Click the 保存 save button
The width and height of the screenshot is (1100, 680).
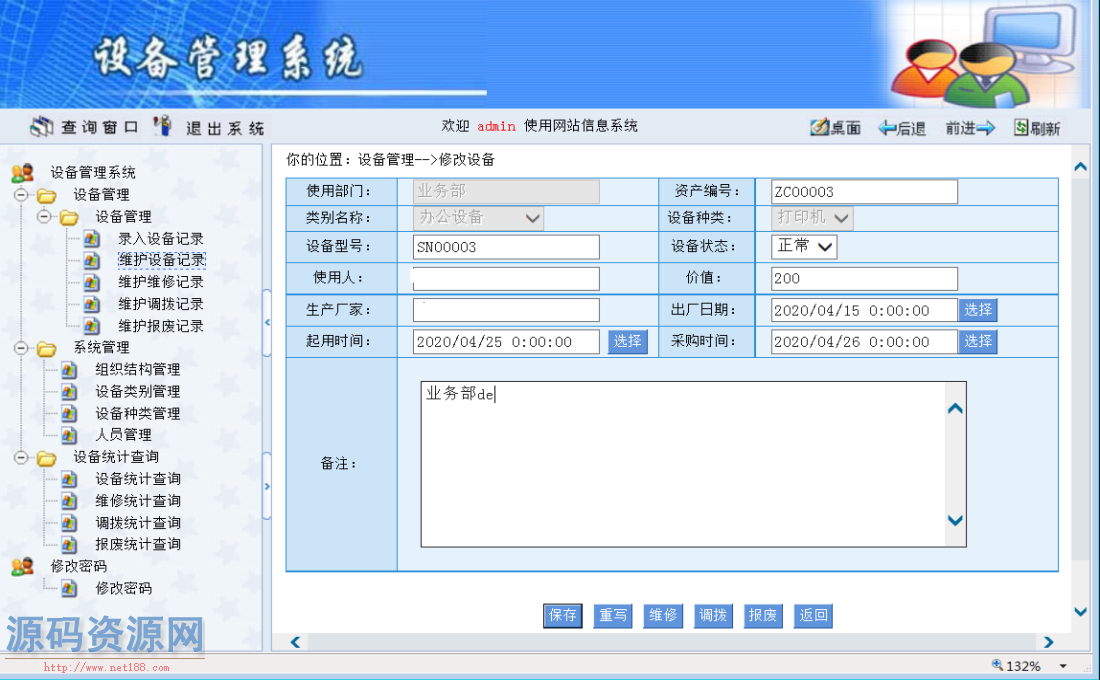click(x=563, y=615)
